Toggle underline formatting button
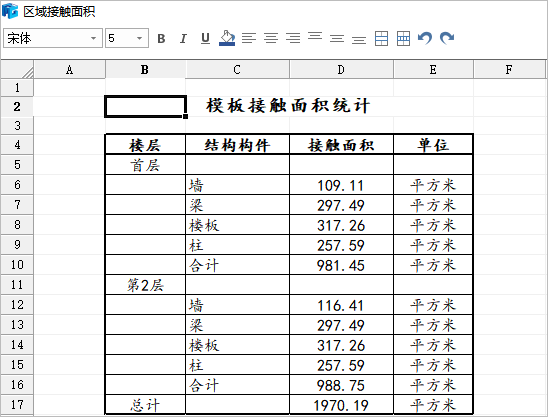This screenshot has height=417, width=548. (x=206, y=38)
